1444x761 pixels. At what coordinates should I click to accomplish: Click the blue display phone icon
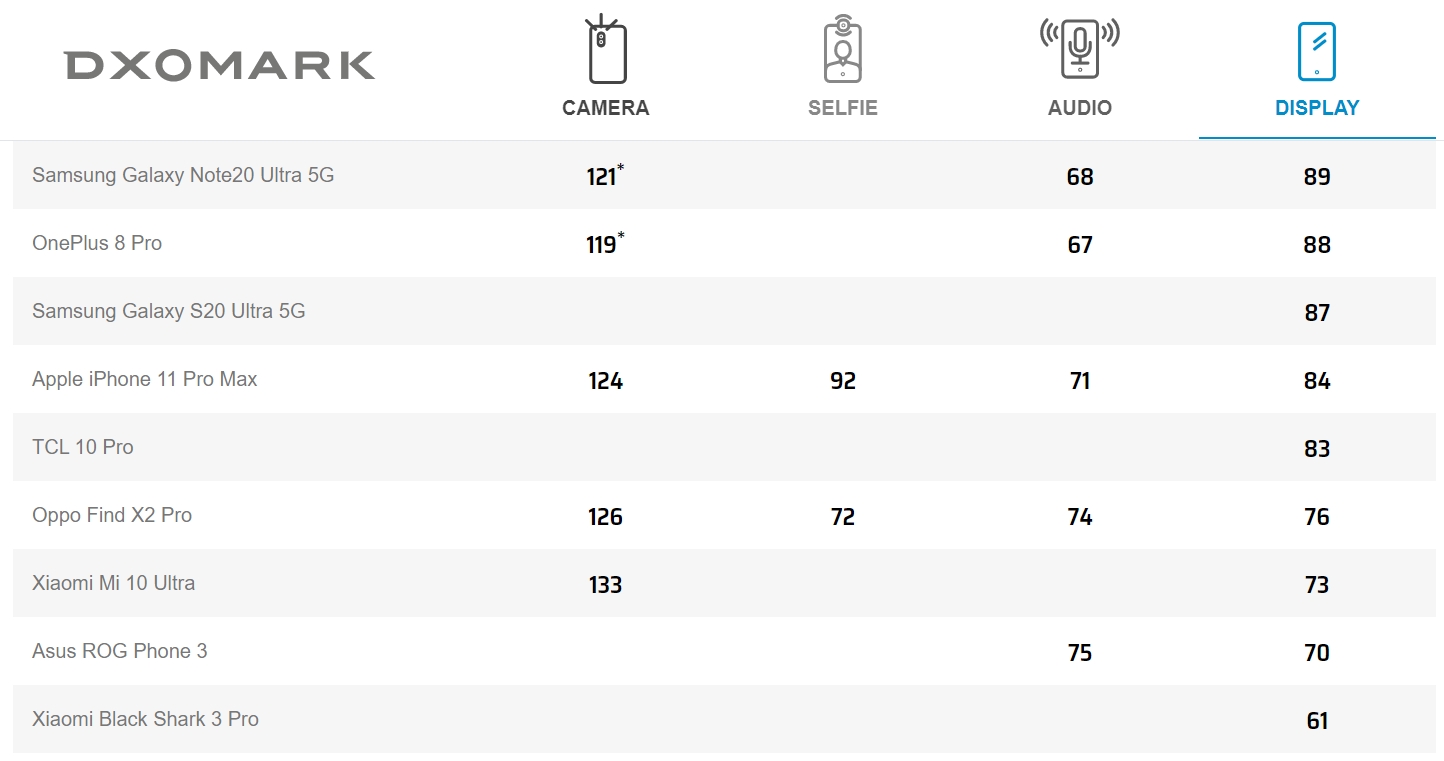pyautogui.click(x=1317, y=52)
